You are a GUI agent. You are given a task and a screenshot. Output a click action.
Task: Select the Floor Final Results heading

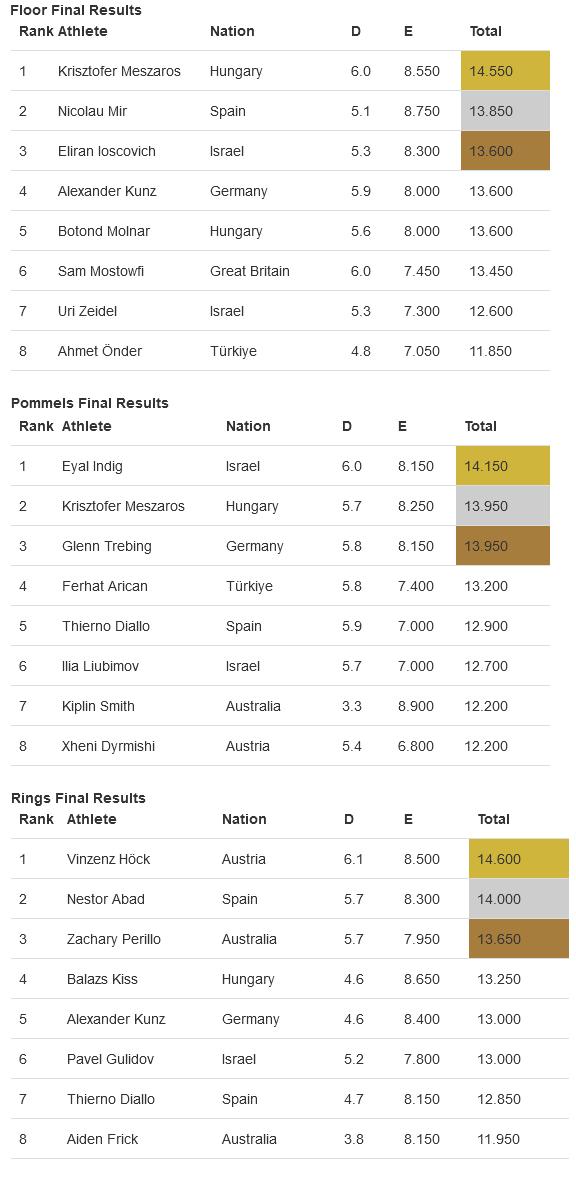(x=76, y=11)
